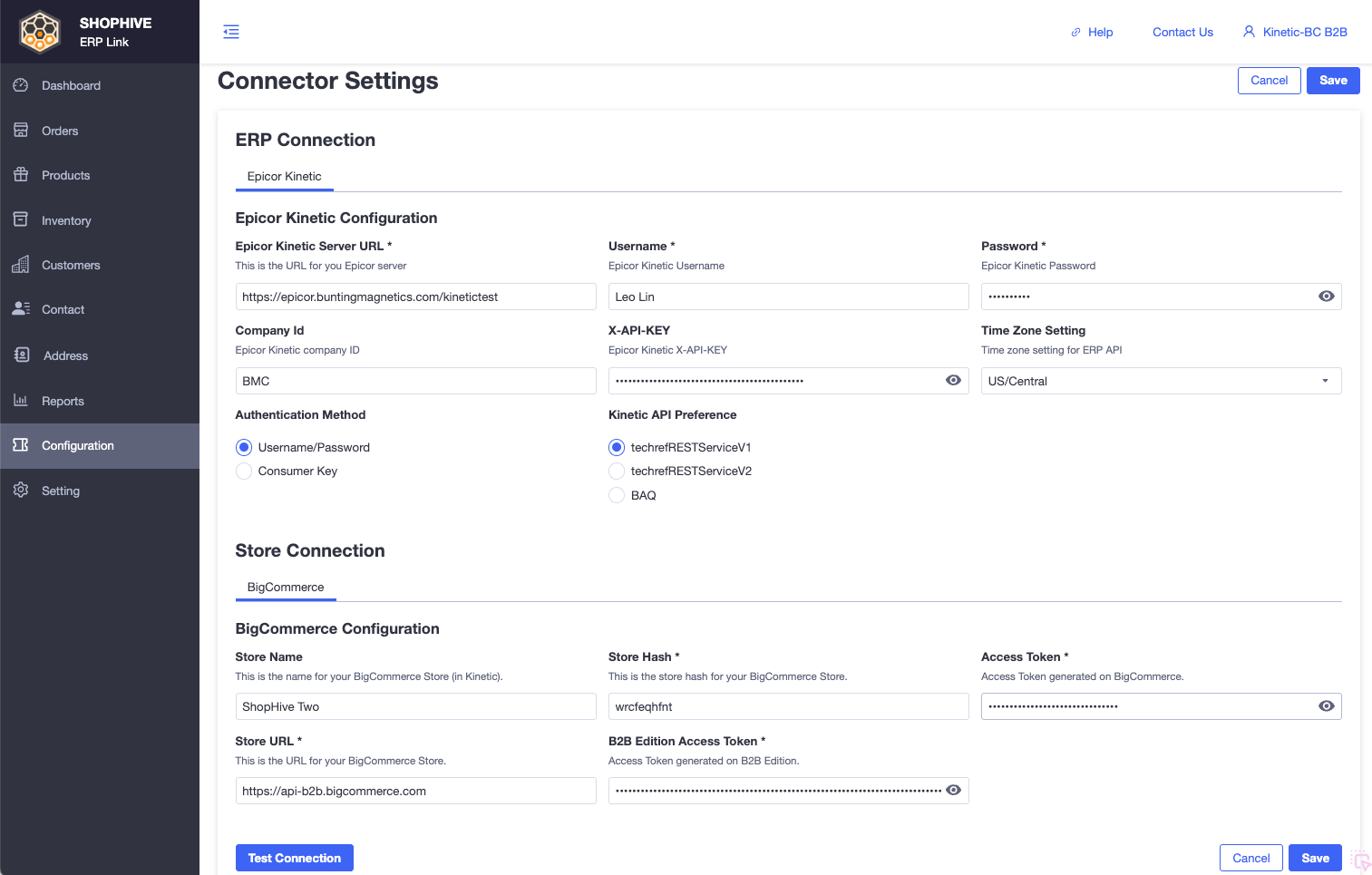Go to Reports in the sidebar
1372x875 pixels.
click(x=100, y=401)
